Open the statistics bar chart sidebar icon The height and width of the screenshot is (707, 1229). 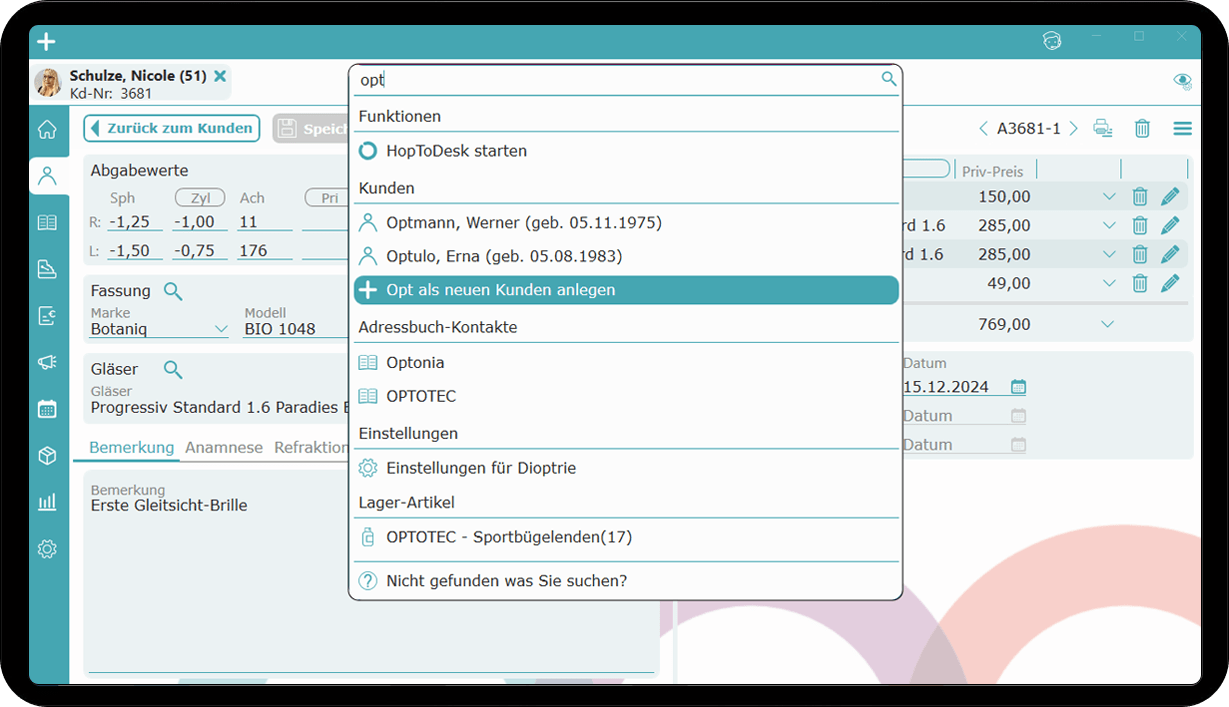click(x=47, y=502)
